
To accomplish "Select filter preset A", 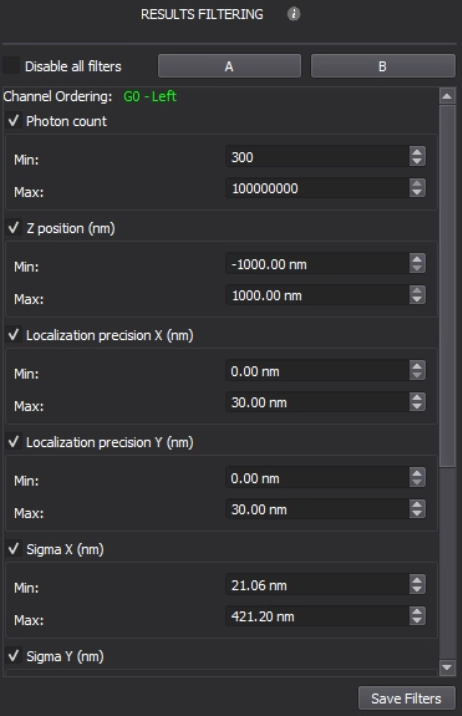I will click(x=229, y=66).
